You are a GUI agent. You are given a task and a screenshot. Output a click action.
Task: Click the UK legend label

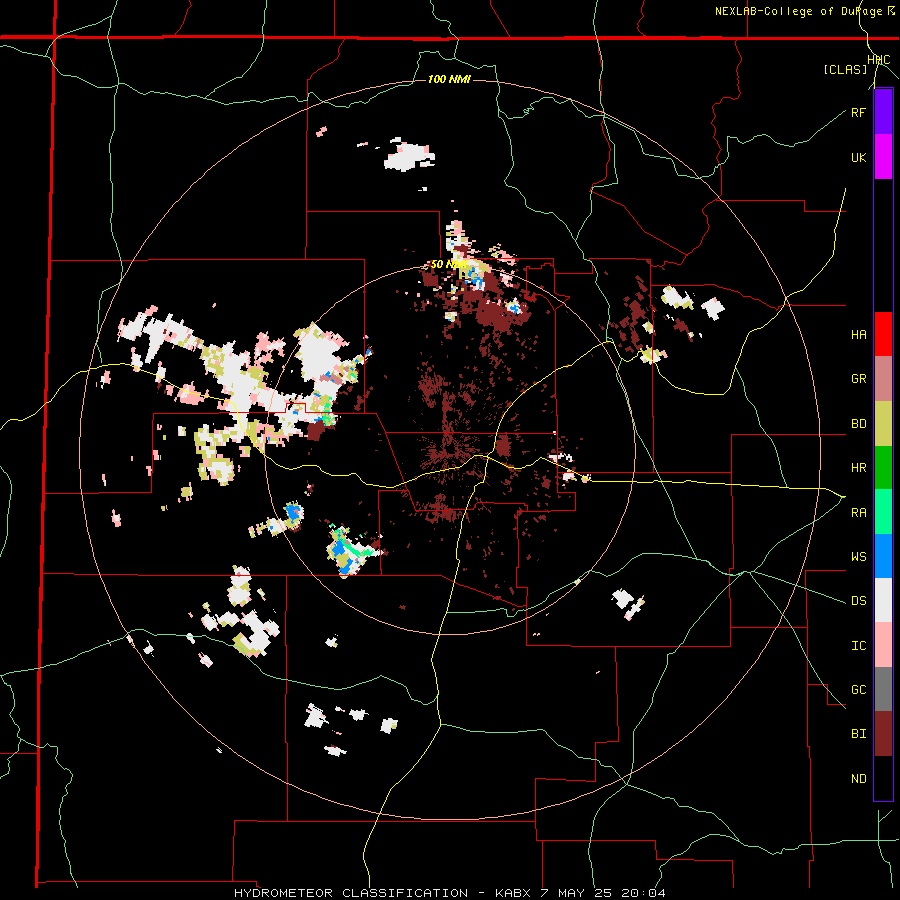(x=858, y=157)
